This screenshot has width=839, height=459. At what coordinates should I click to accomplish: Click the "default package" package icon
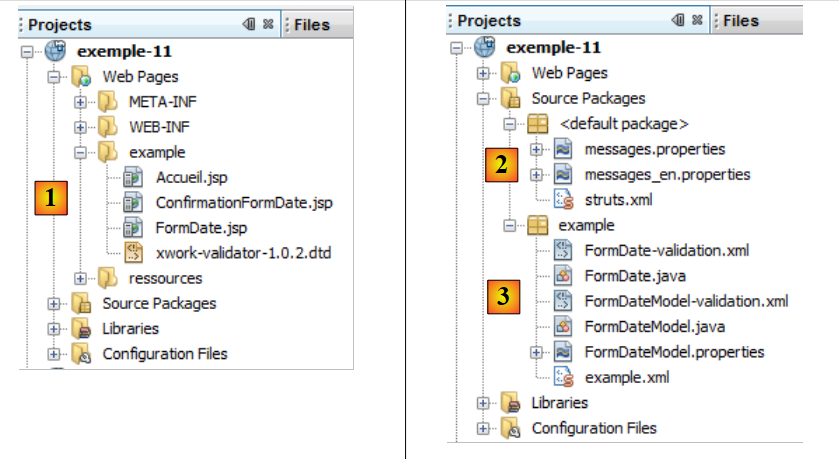[x=537, y=124]
